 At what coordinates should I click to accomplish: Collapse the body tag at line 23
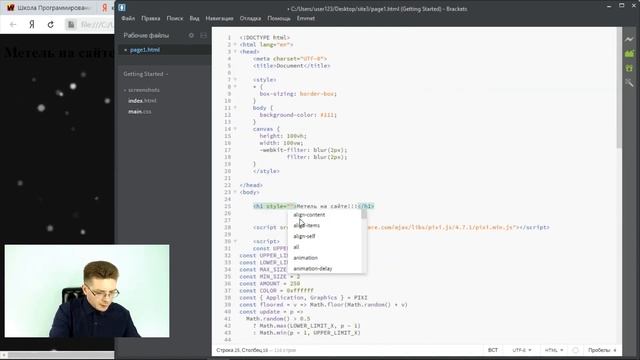pos(235,192)
